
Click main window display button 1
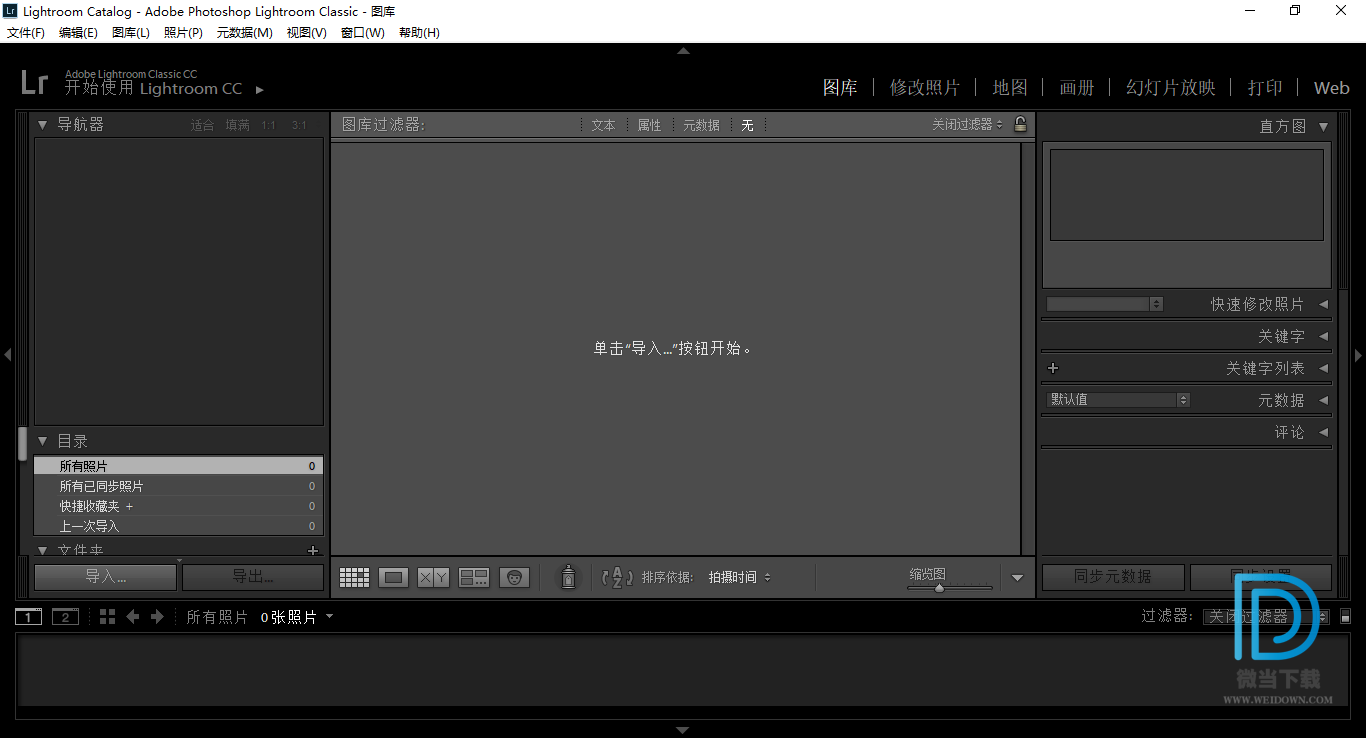pos(29,617)
